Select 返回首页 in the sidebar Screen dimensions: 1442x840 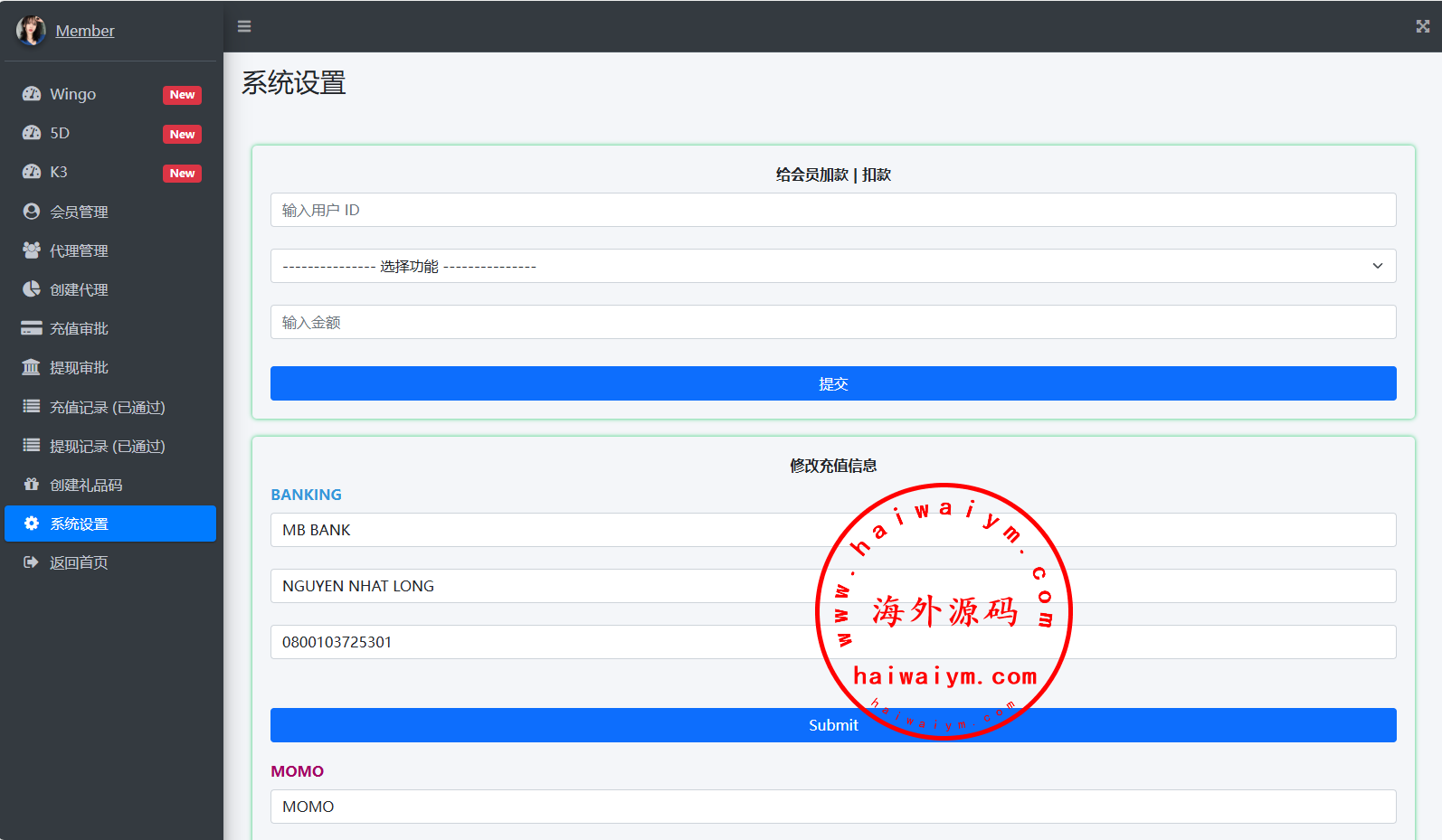click(79, 562)
